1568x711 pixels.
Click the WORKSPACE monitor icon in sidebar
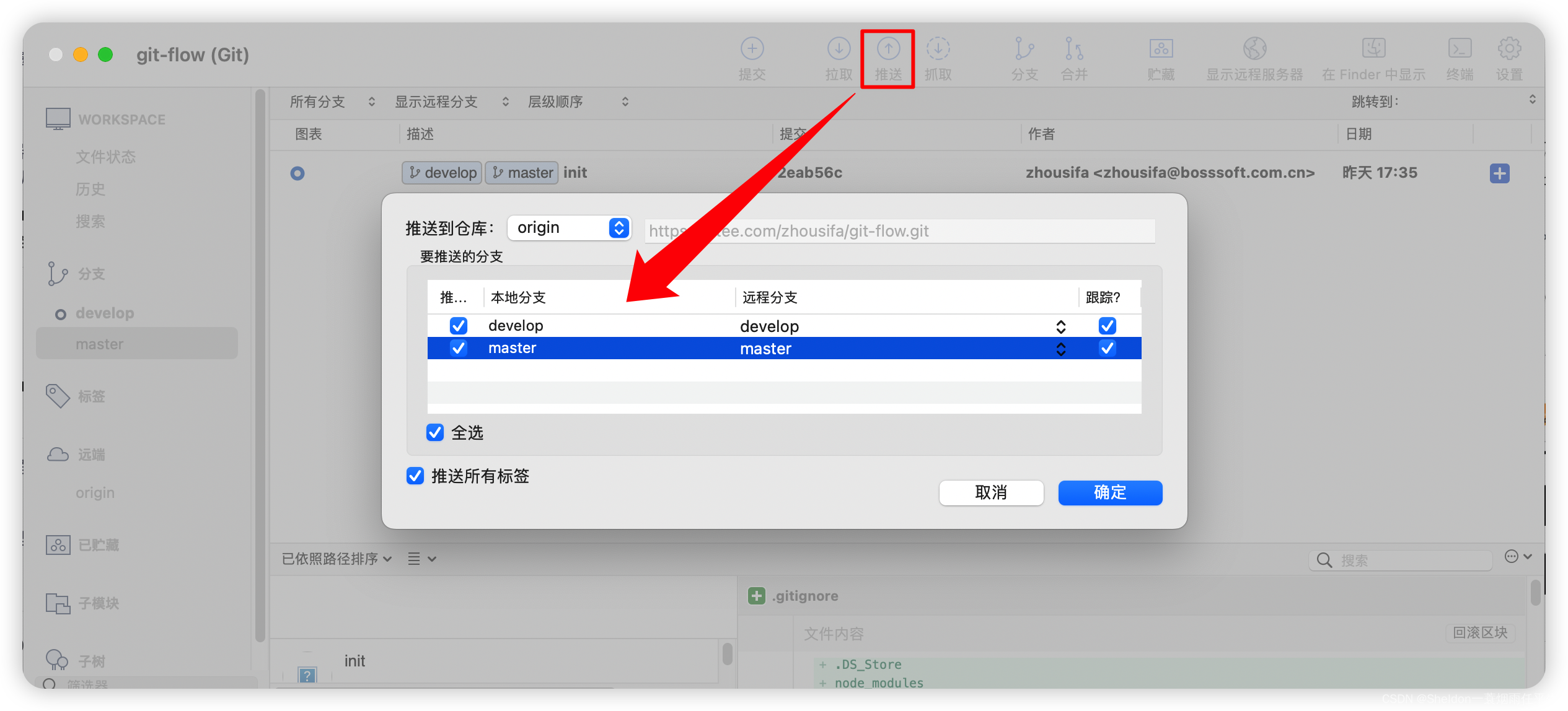[x=58, y=119]
